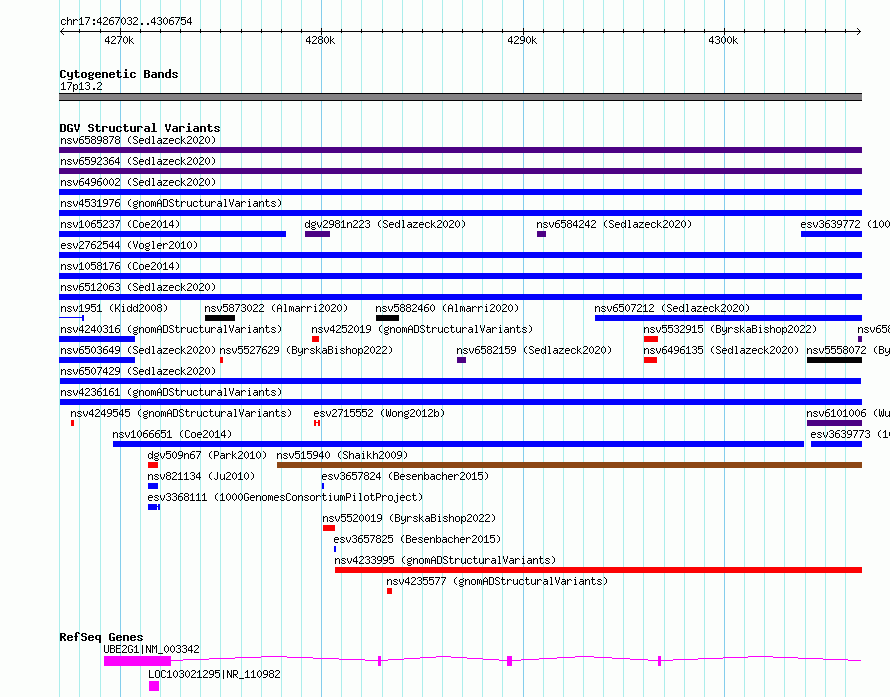Click the tiny red nsv5527629 marker
This screenshot has height=697, width=890.
pyautogui.click(x=221, y=360)
